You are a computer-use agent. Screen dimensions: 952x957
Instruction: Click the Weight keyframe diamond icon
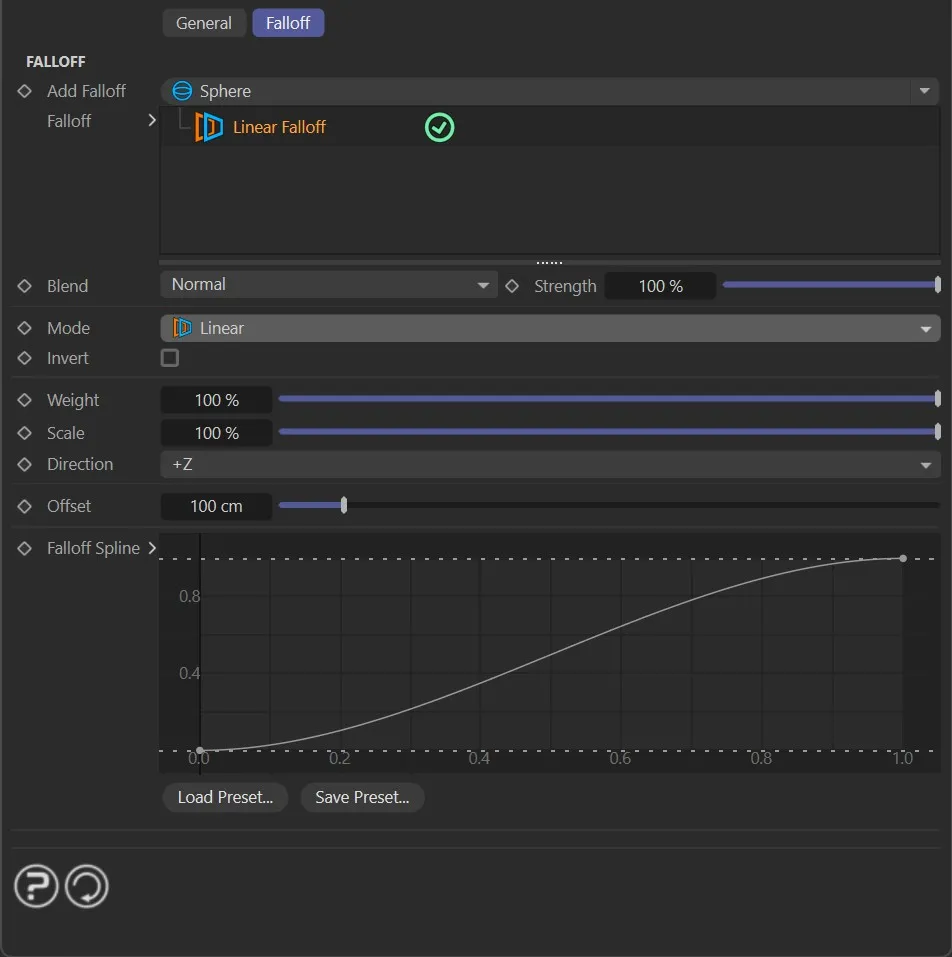click(x=25, y=400)
